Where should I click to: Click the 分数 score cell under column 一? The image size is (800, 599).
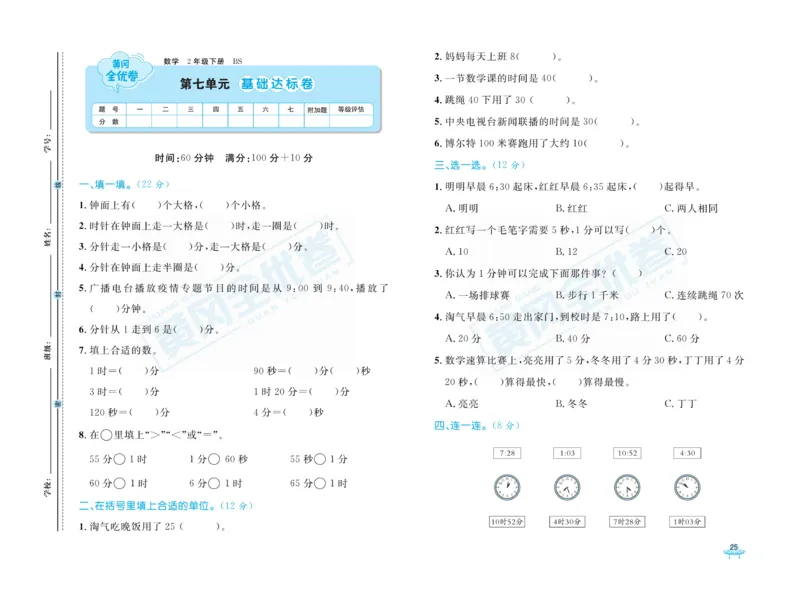pyautogui.click(x=138, y=120)
